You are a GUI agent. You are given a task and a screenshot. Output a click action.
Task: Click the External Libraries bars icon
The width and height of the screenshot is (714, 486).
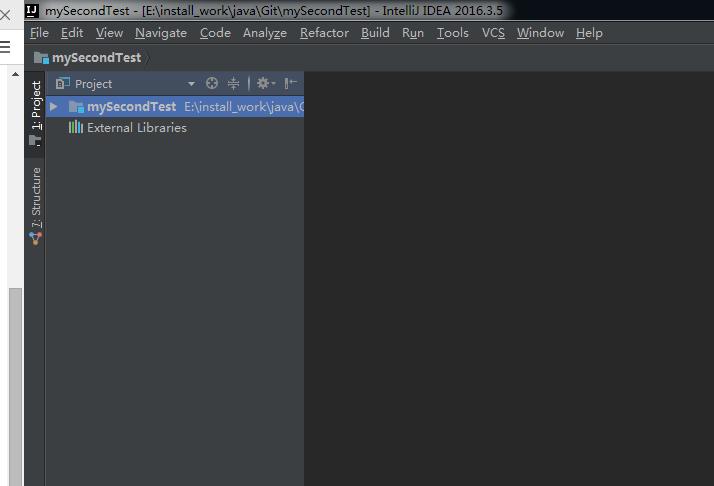76,127
